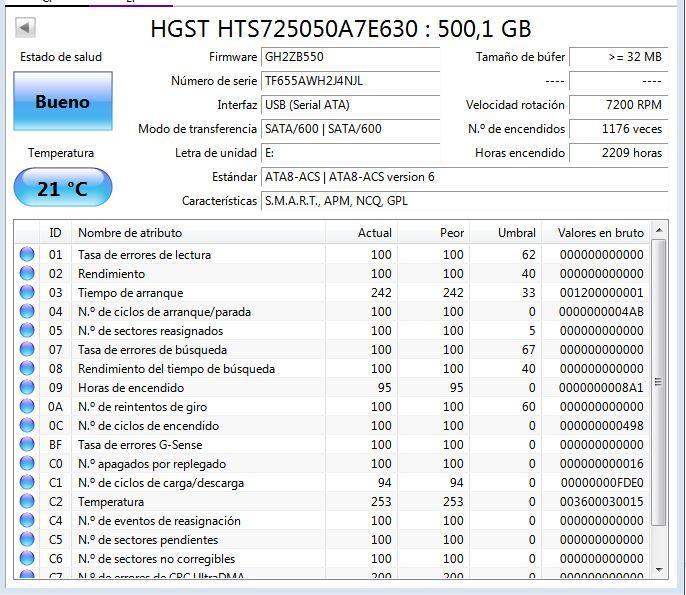Click status icon of ciclos de carga/descarga row

click(27, 483)
